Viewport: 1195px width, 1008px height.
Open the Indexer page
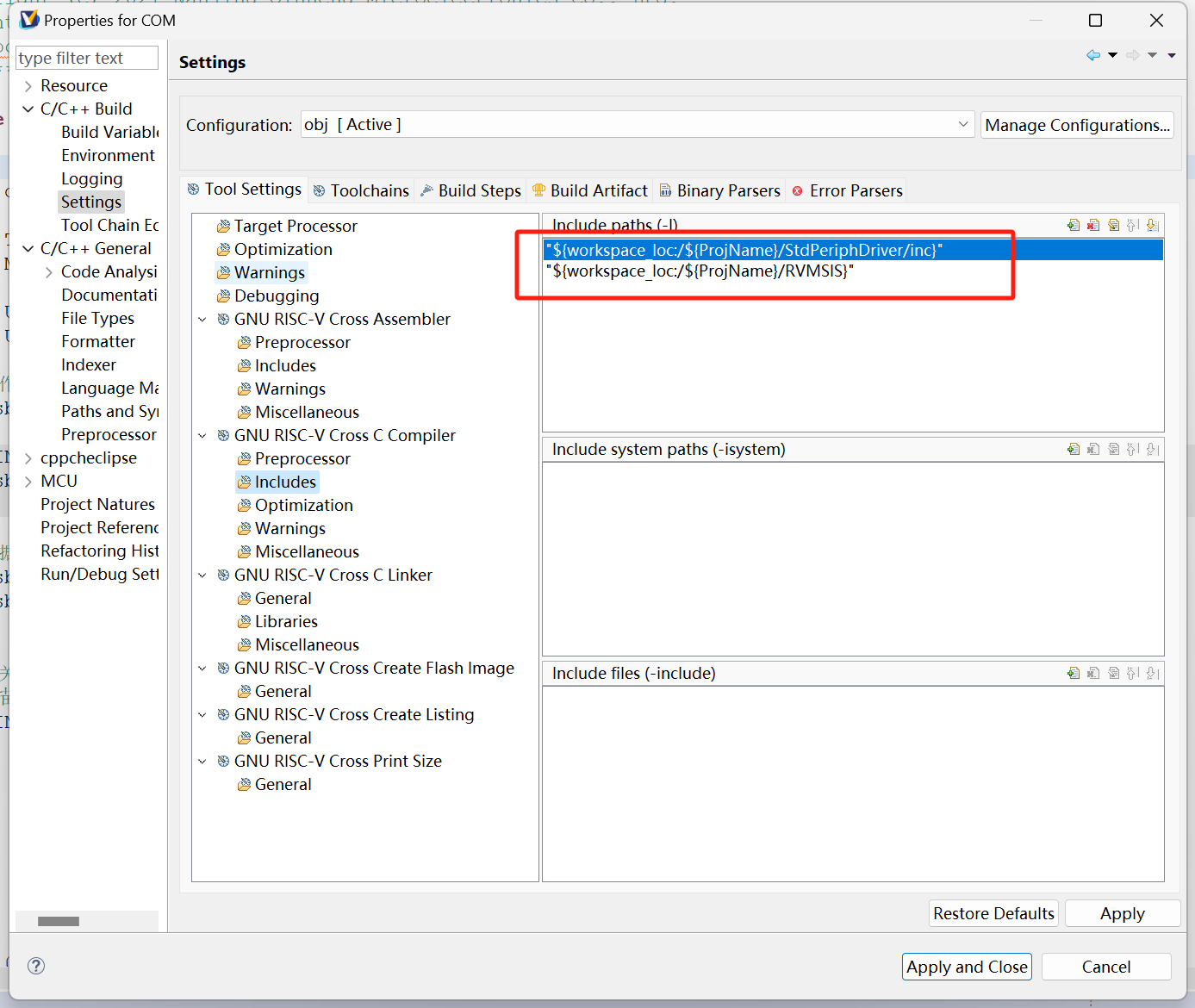[88, 364]
